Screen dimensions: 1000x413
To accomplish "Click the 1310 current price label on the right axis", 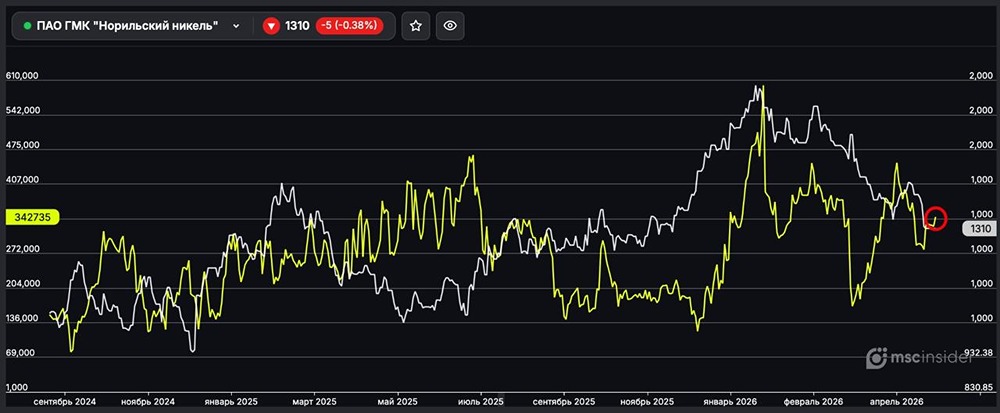I will [978, 229].
